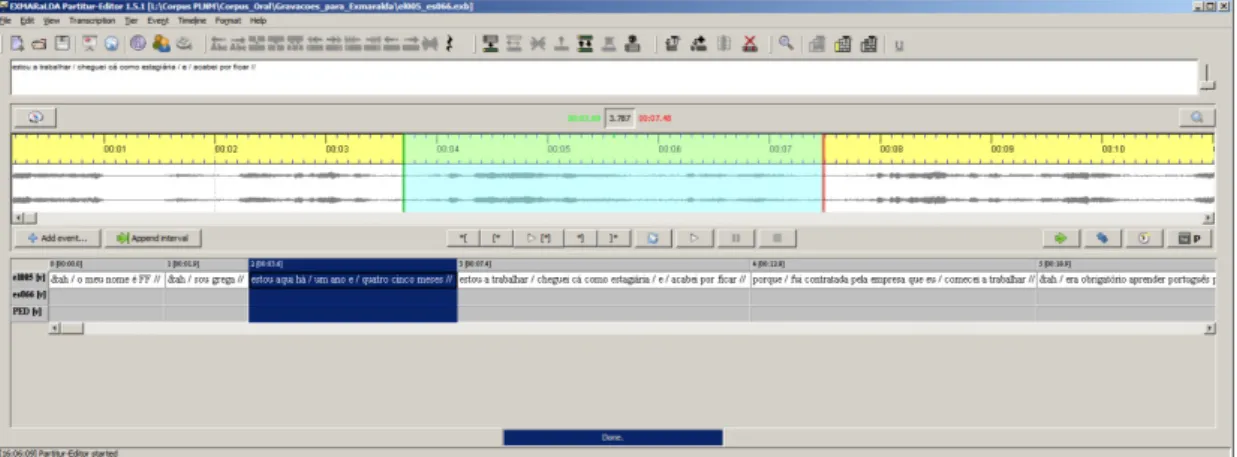Click the underline U format icon
This screenshot has height=457, width=1237.
899,44
